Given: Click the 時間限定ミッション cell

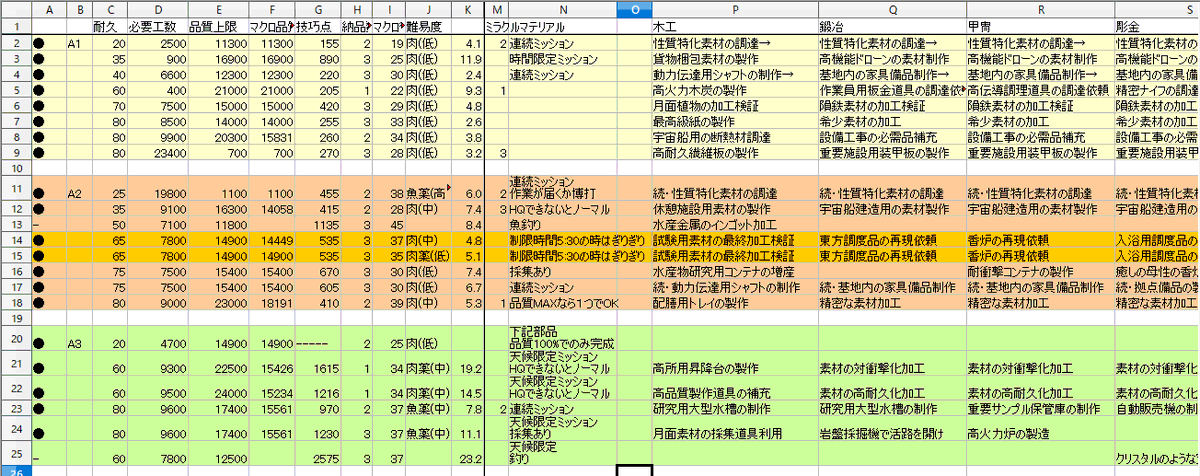Looking at the screenshot, I should (563, 59).
